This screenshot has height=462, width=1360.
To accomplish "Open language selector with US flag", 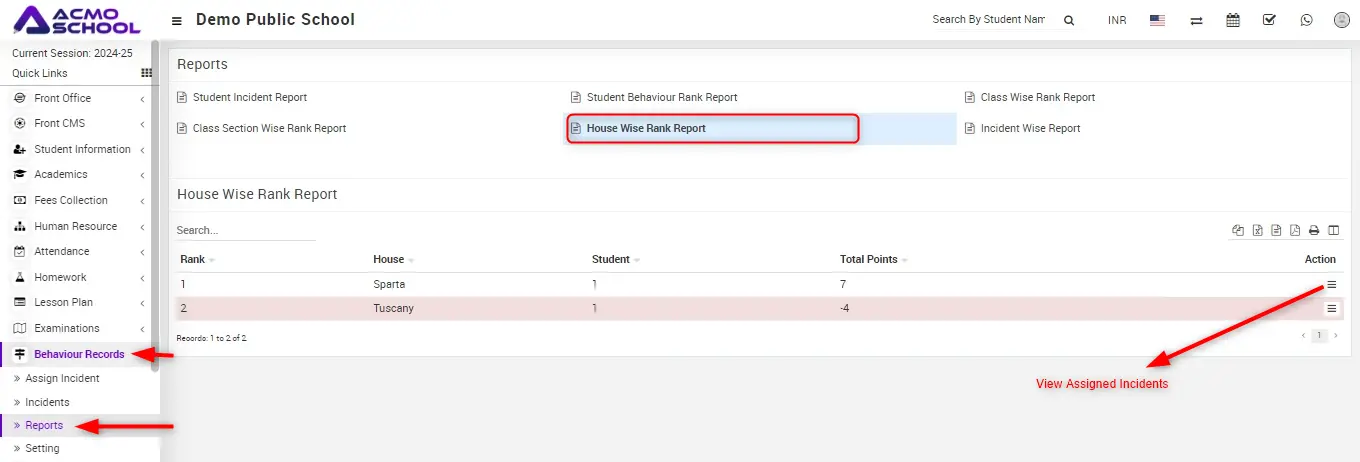I will [x=1157, y=20].
